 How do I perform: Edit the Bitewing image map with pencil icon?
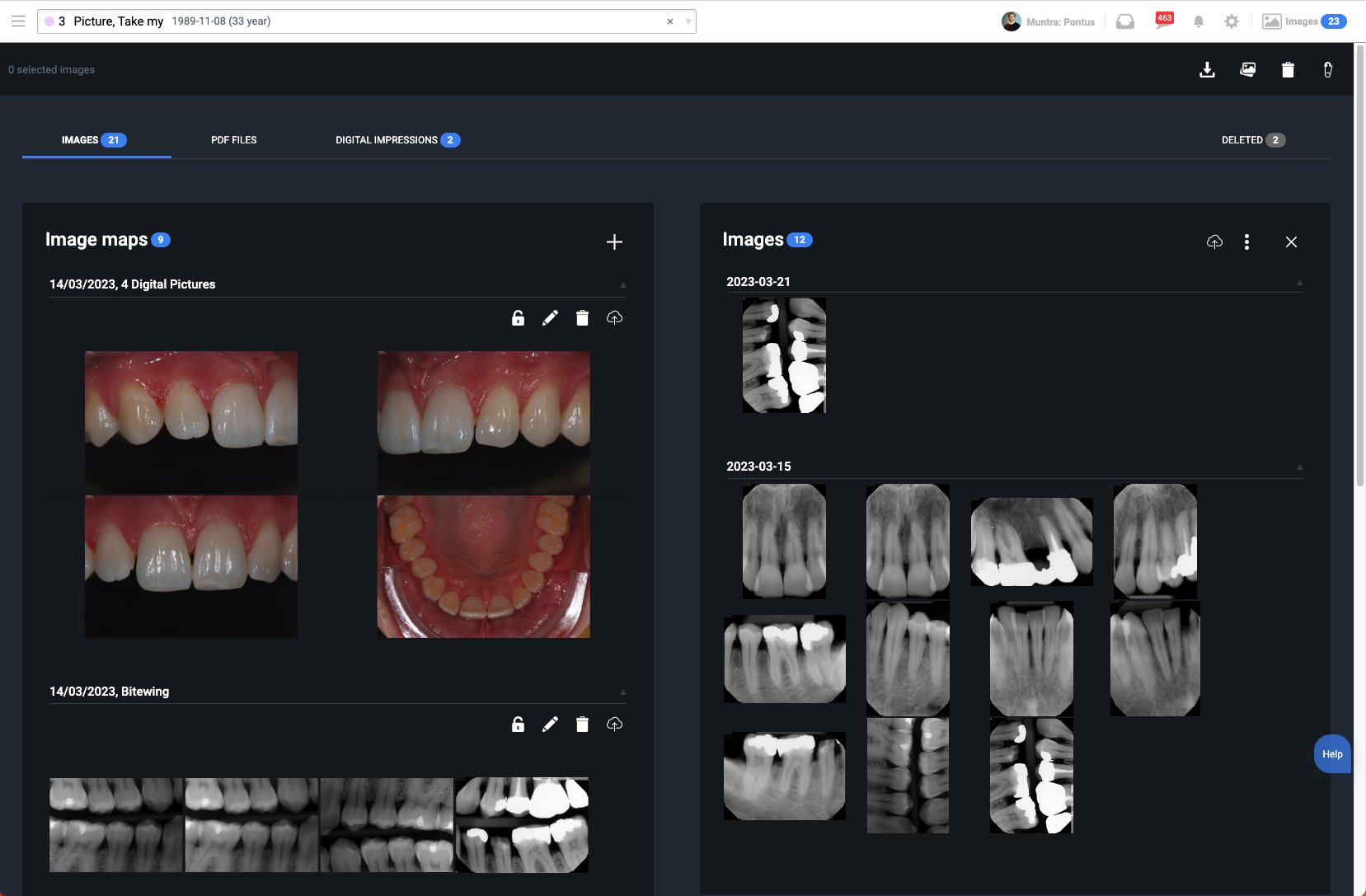click(550, 724)
